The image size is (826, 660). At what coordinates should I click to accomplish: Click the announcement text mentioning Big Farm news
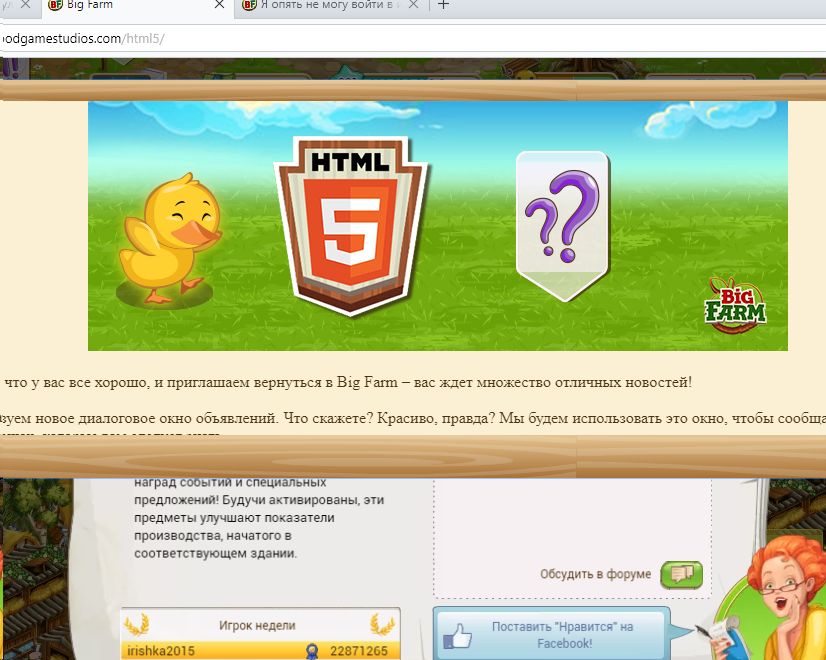point(348,382)
